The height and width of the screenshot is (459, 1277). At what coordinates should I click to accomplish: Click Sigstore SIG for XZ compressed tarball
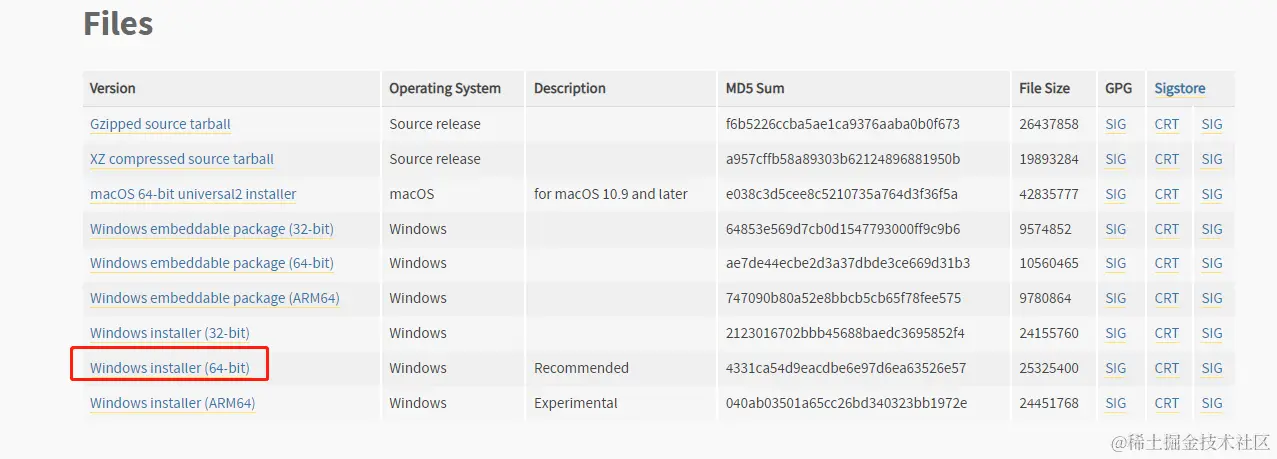pos(1212,159)
